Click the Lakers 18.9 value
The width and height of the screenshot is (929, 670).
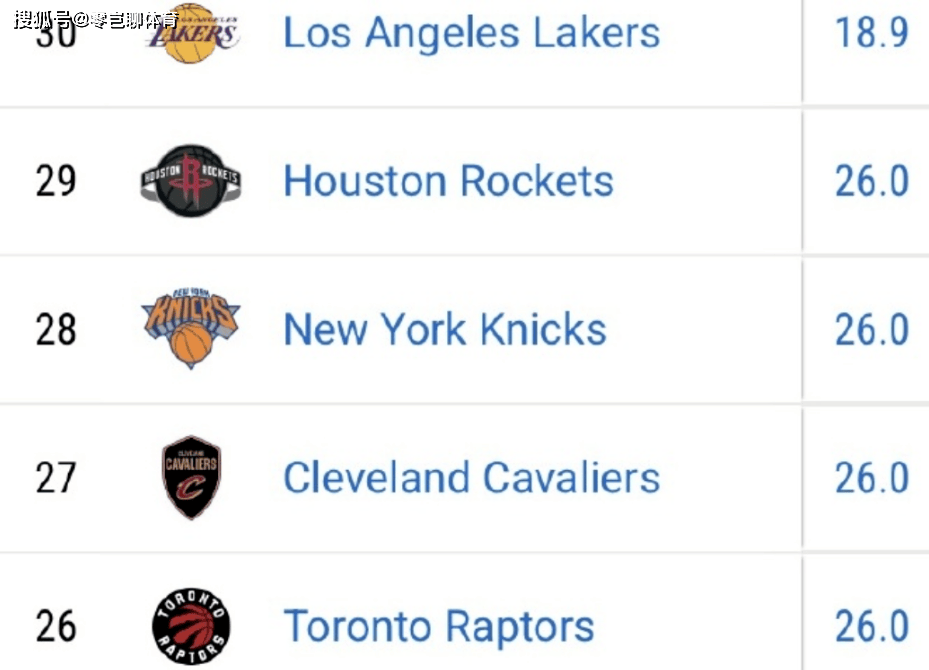pyautogui.click(x=871, y=33)
